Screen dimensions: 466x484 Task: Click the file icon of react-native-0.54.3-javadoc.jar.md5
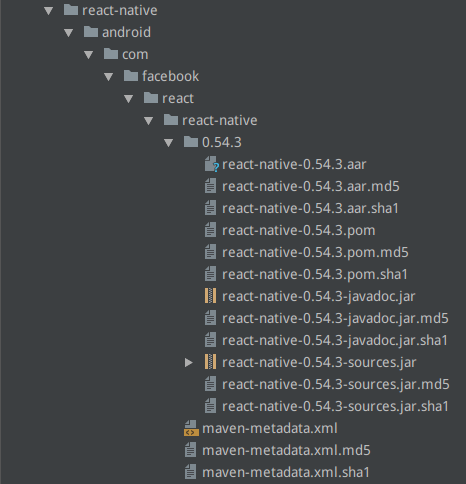tap(210, 318)
